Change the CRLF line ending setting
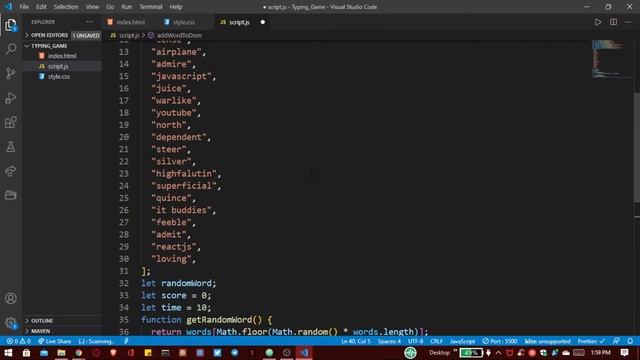This screenshot has width=640, height=360. (x=436, y=341)
